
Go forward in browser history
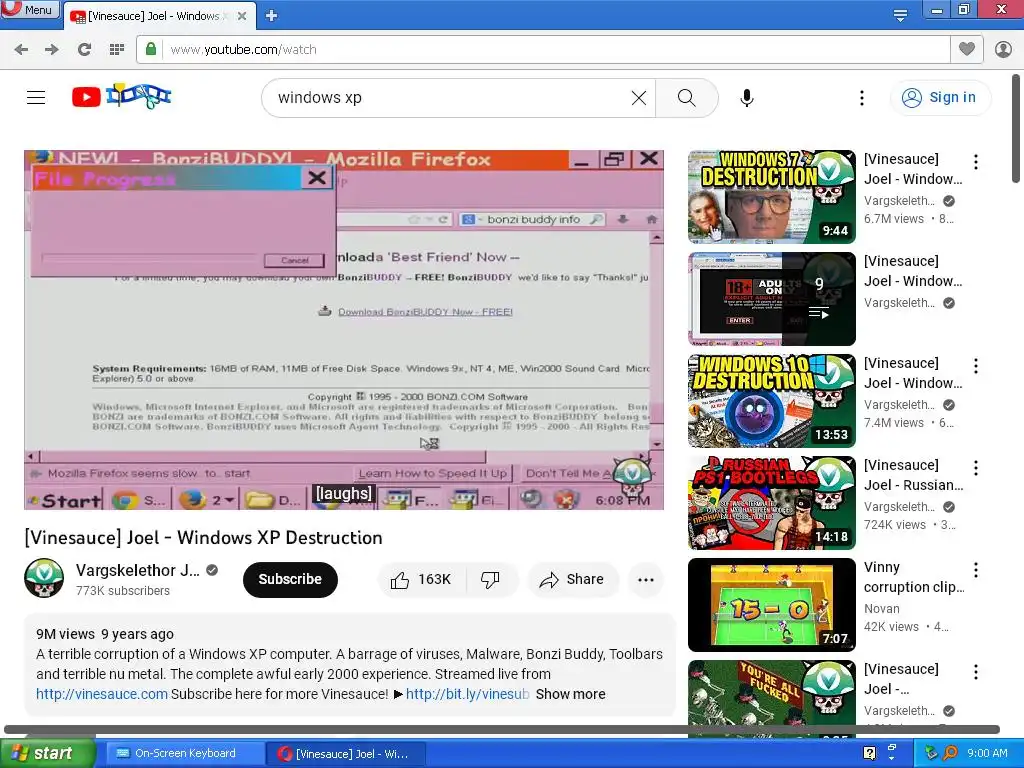52,50
